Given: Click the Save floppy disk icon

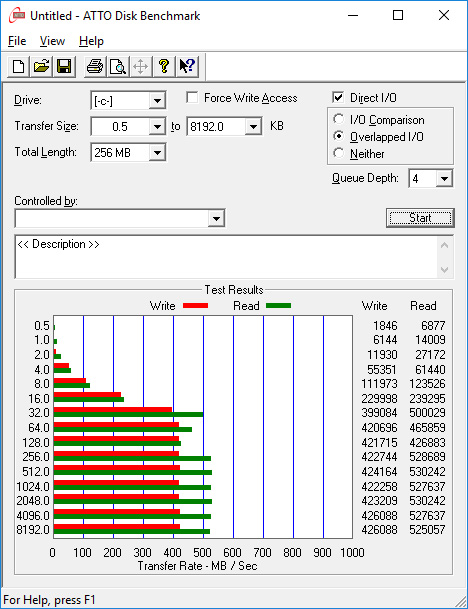Looking at the screenshot, I should (64, 66).
